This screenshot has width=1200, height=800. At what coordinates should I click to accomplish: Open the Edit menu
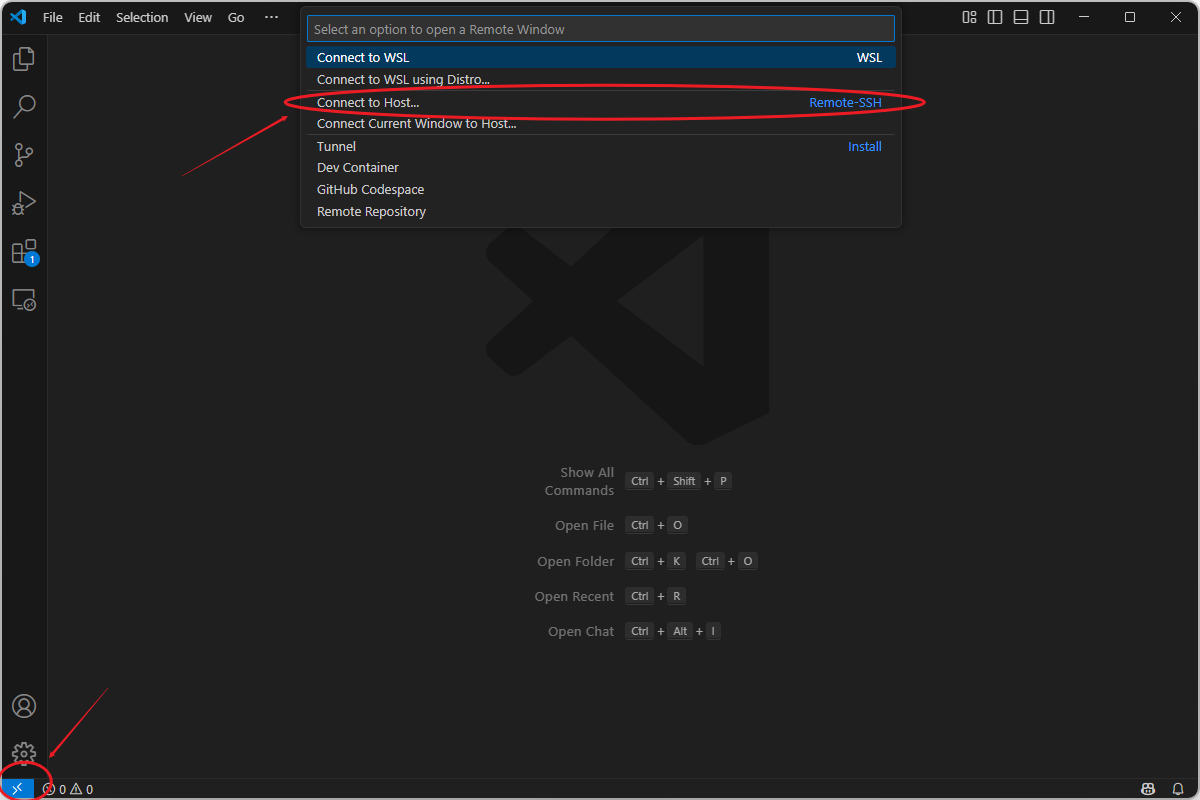[90, 17]
